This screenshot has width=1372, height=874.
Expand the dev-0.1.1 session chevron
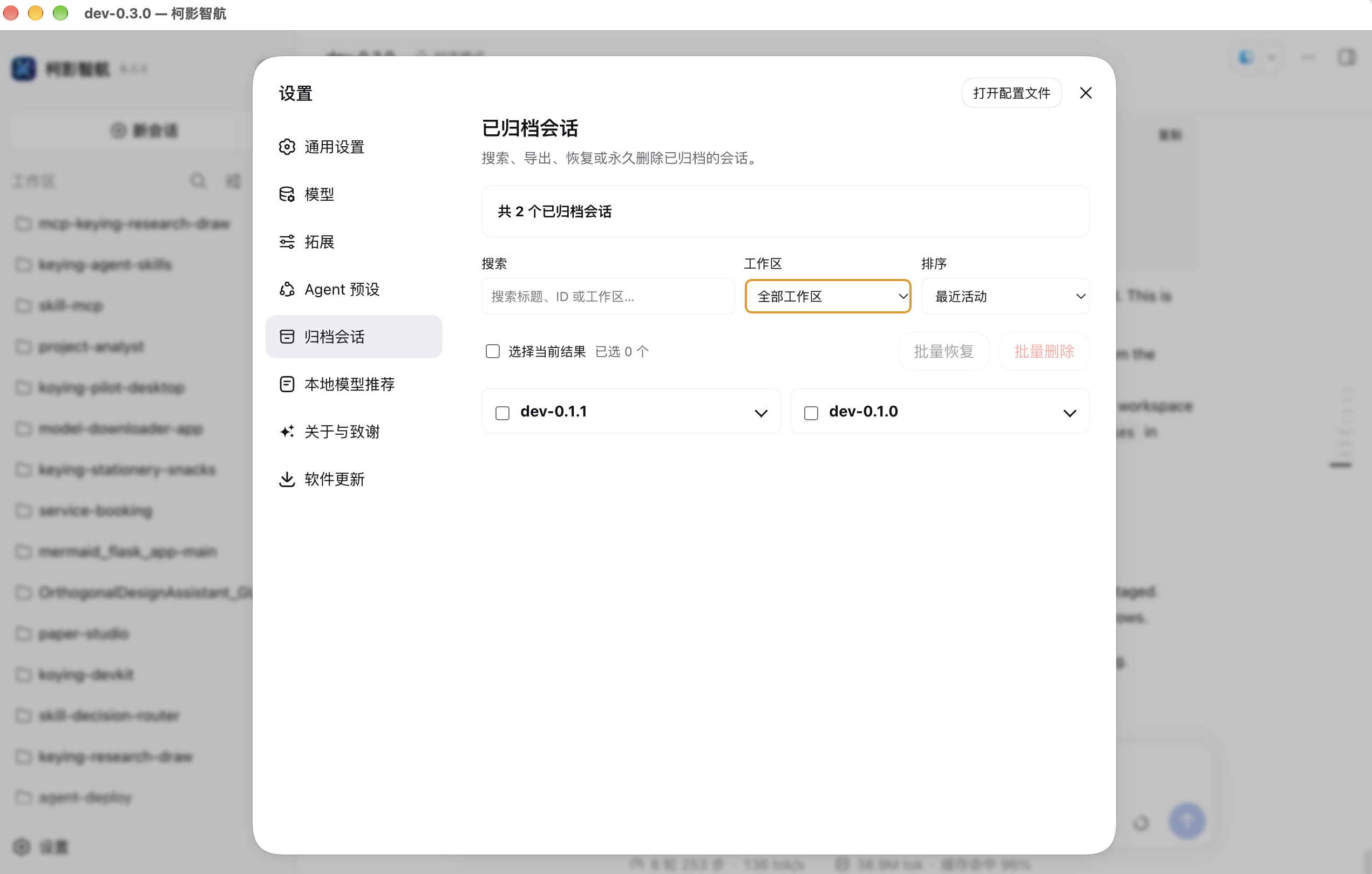pyautogui.click(x=760, y=413)
